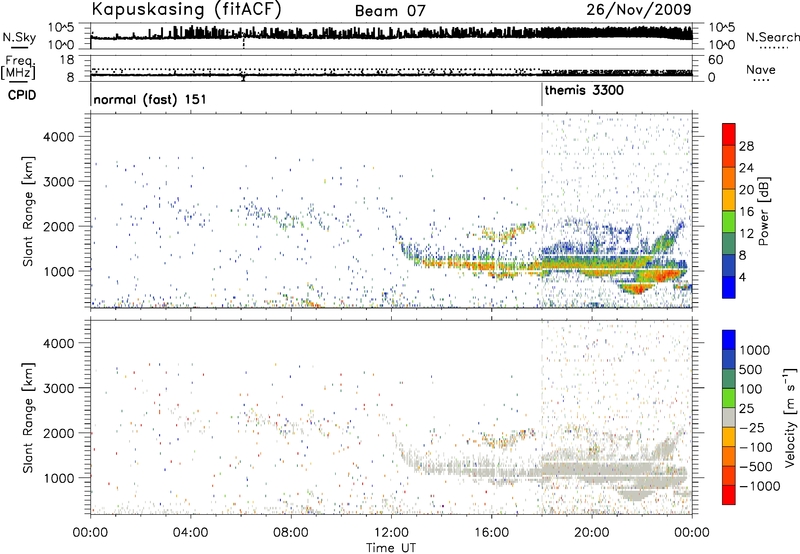Click the "Nave" legend label
The image size is (800, 554).
tap(760, 70)
